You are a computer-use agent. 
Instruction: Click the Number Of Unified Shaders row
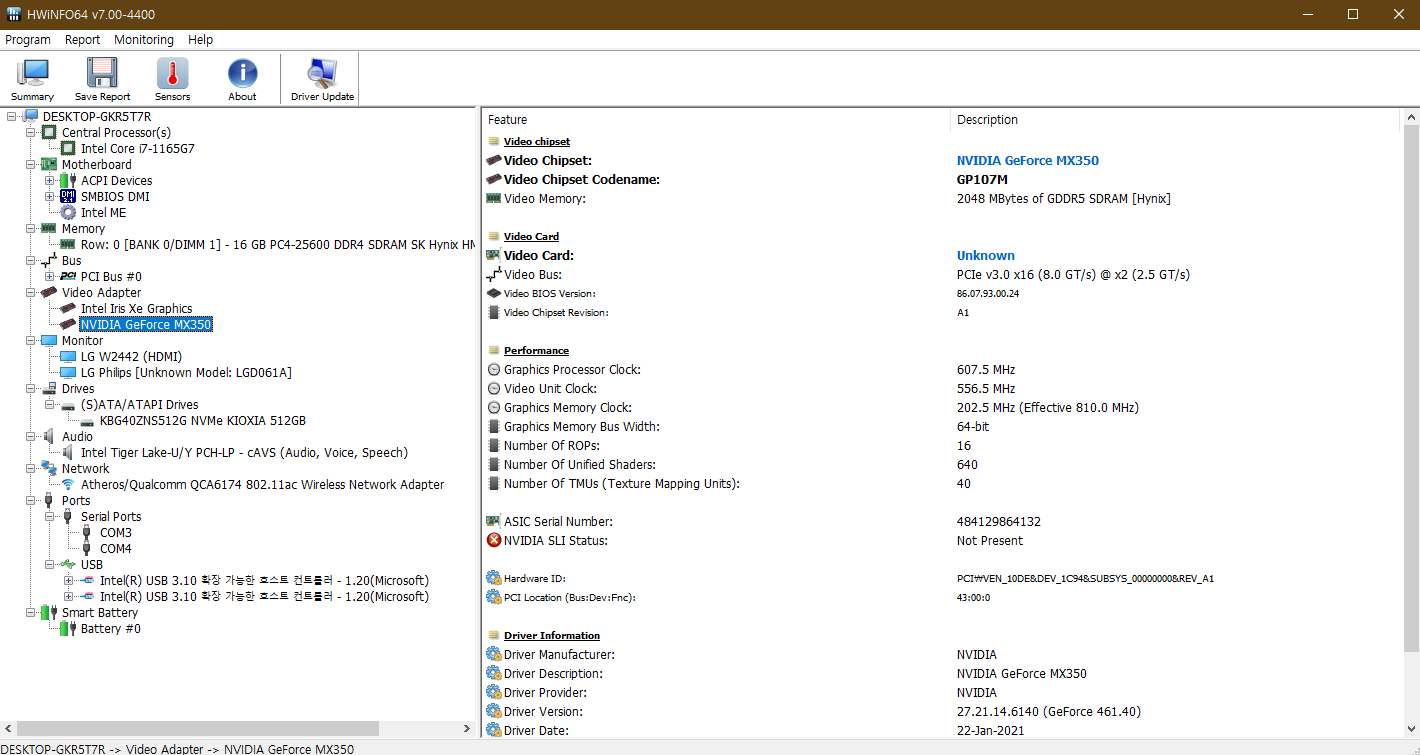tap(940, 464)
